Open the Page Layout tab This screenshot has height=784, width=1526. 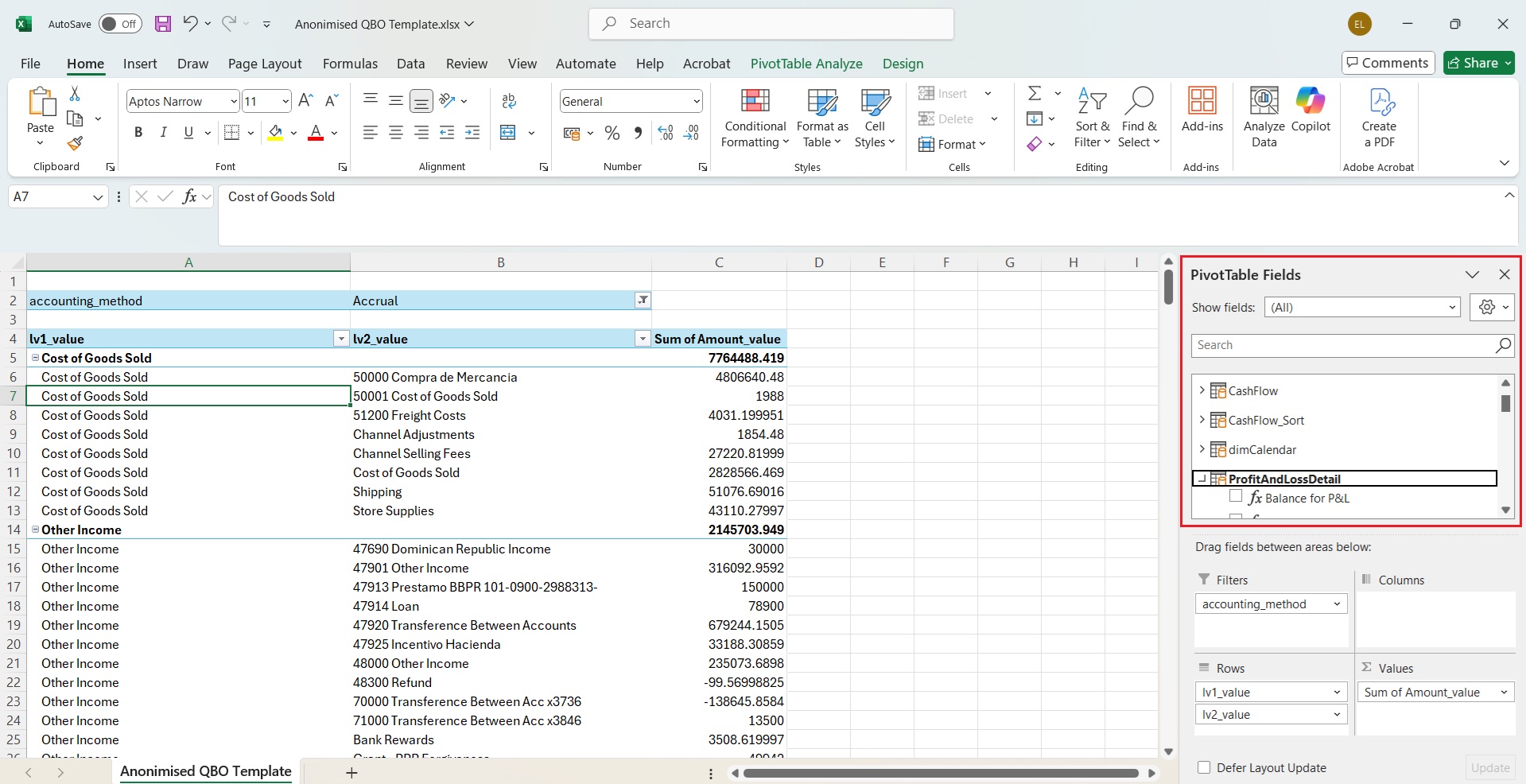pyautogui.click(x=265, y=64)
